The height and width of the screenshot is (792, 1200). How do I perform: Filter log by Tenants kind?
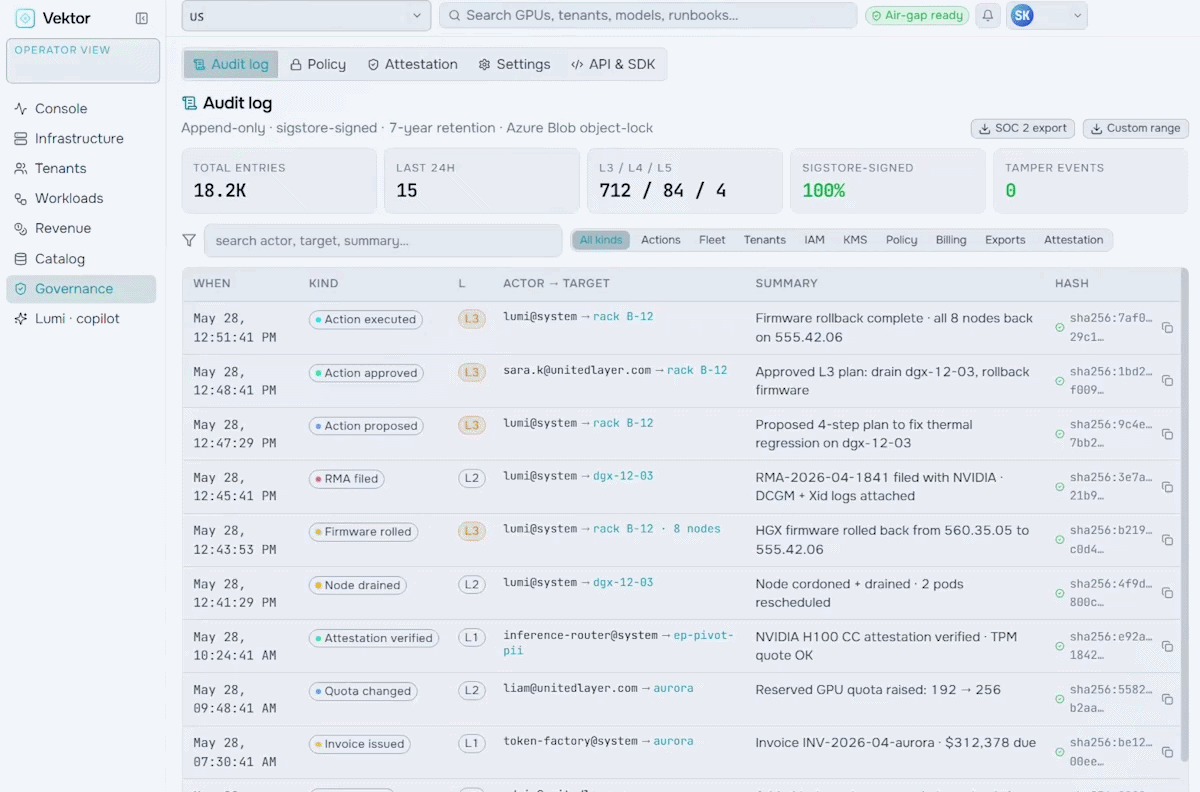765,240
